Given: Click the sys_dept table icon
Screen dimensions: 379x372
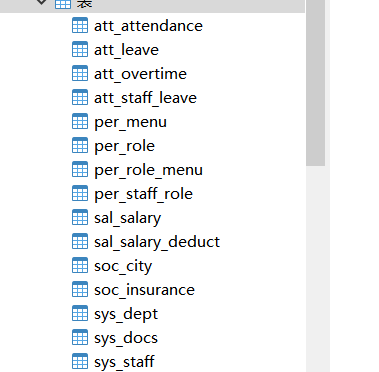Looking at the screenshot, I should pos(80,314).
